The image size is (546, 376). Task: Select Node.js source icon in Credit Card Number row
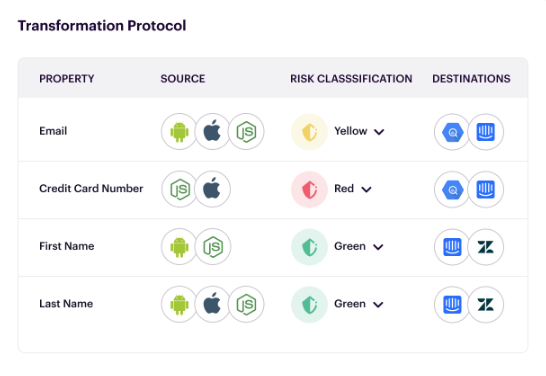tap(179, 189)
